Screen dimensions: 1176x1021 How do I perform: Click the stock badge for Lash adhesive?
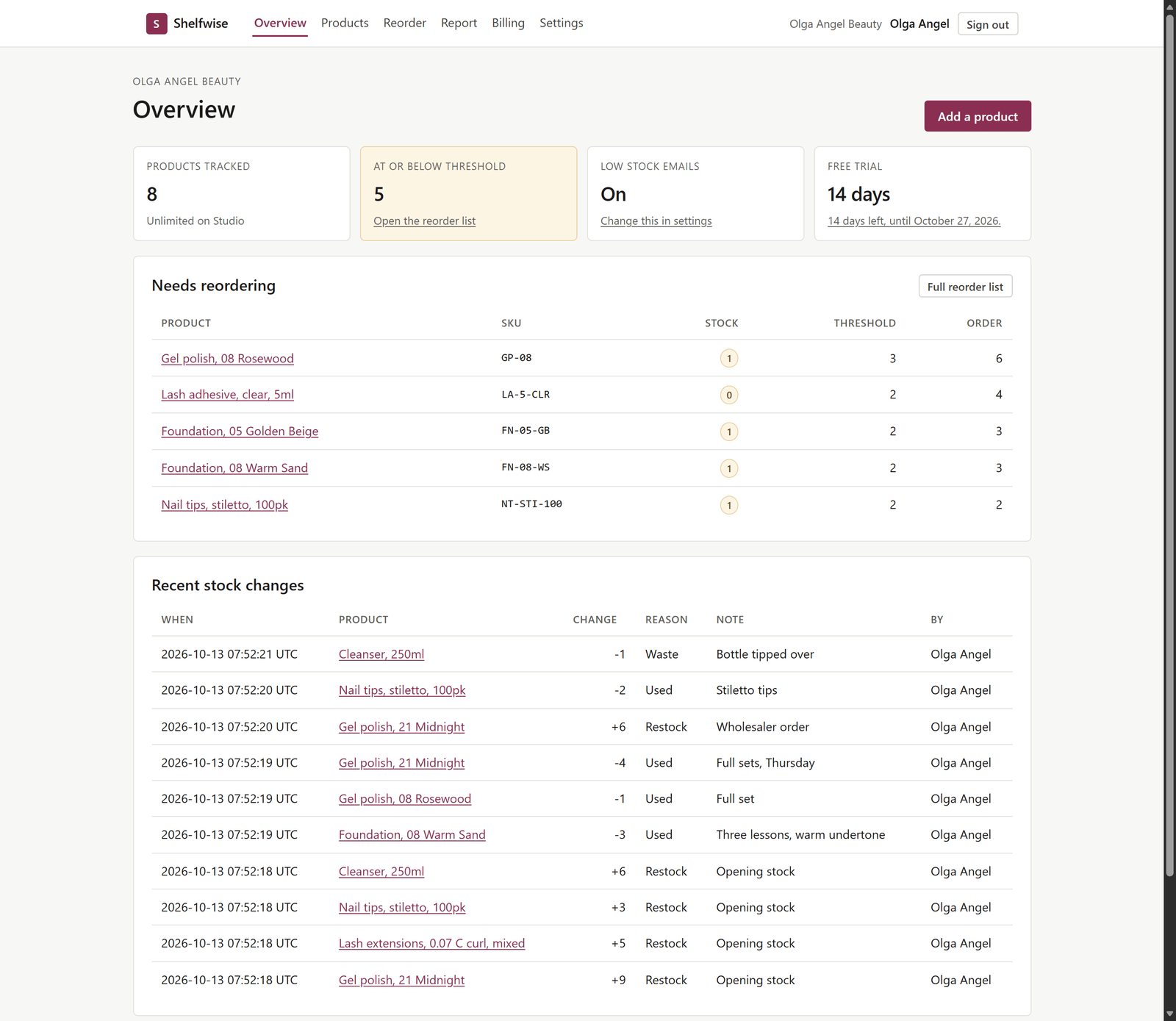click(729, 395)
